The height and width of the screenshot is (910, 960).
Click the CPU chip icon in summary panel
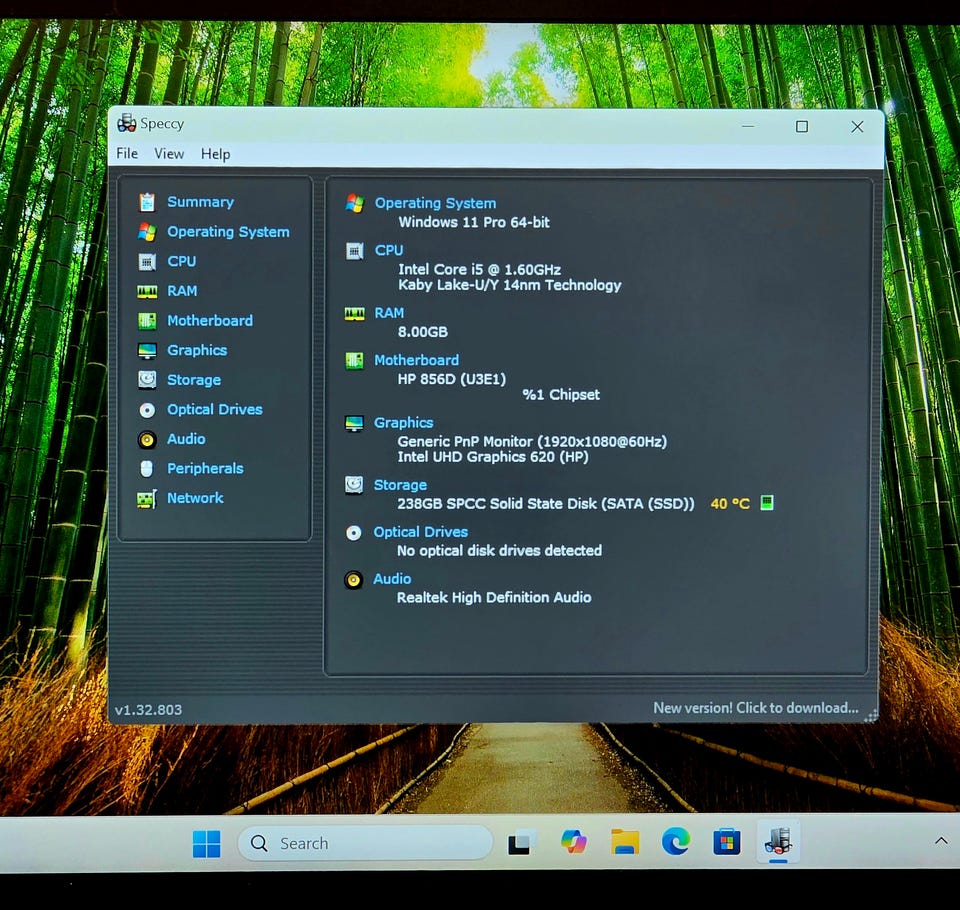click(354, 251)
